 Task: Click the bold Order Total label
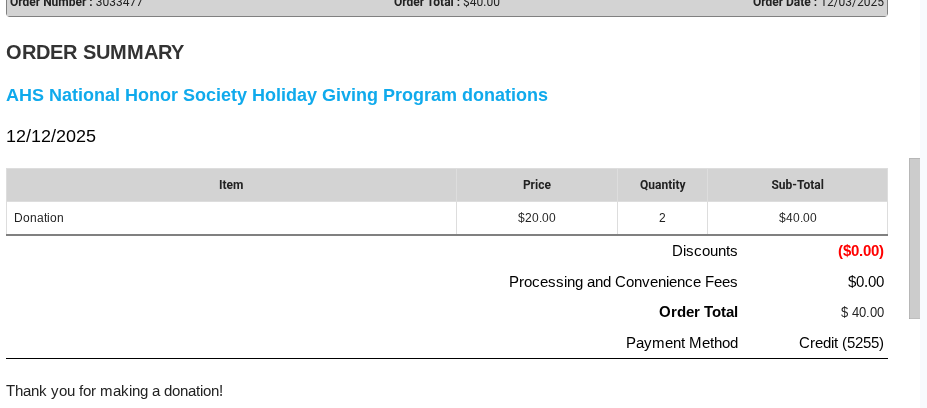(x=698, y=312)
